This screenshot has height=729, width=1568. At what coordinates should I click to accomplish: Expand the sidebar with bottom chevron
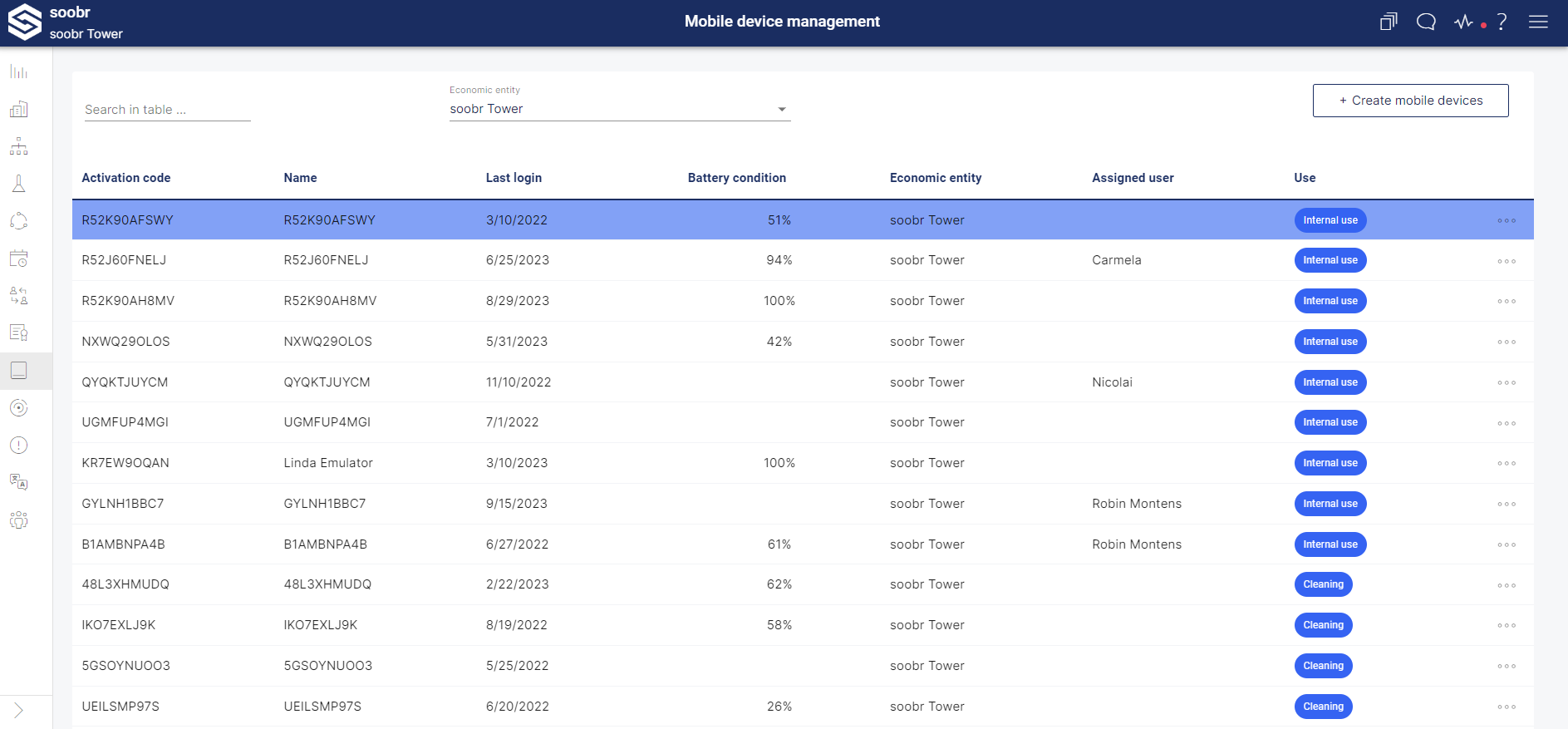pyautogui.click(x=18, y=710)
